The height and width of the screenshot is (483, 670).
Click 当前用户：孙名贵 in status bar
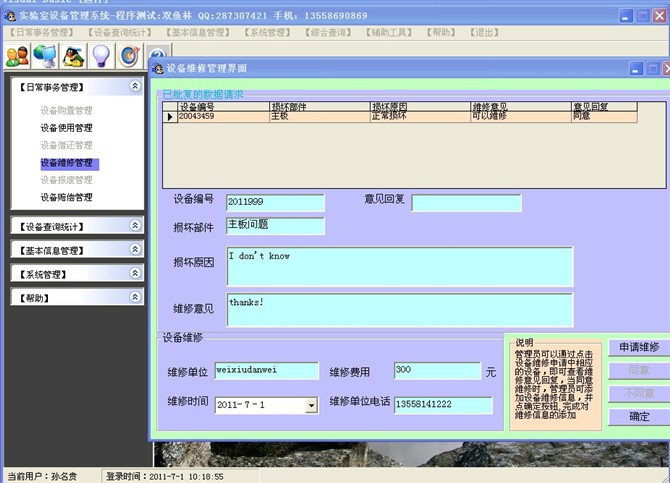pyautogui.click(x=42, y=476)
